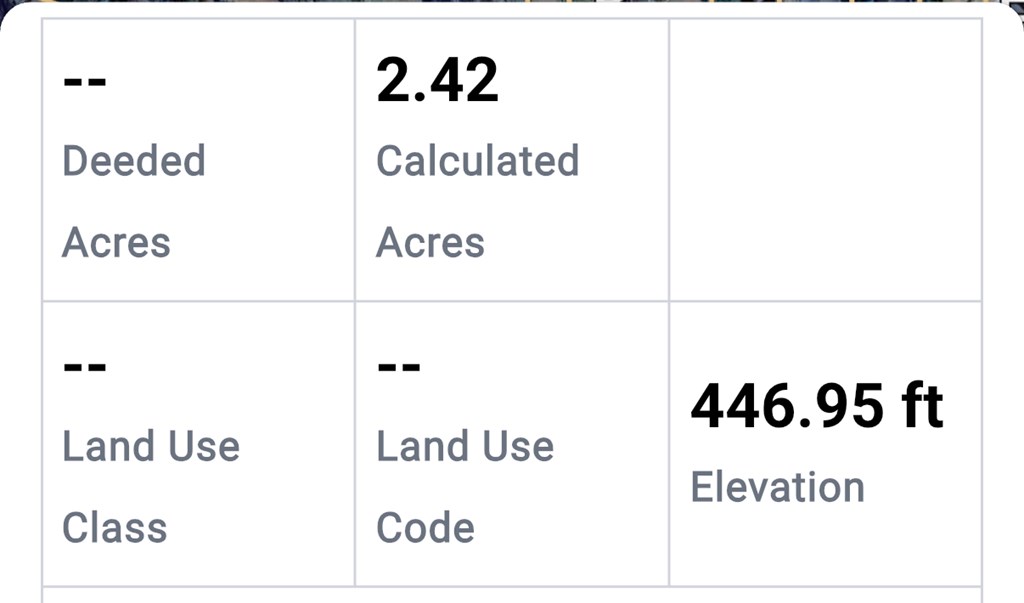1024x603 pixels.
Task: Click the 2.42 calculated acres value
Action: coord(437,79)
